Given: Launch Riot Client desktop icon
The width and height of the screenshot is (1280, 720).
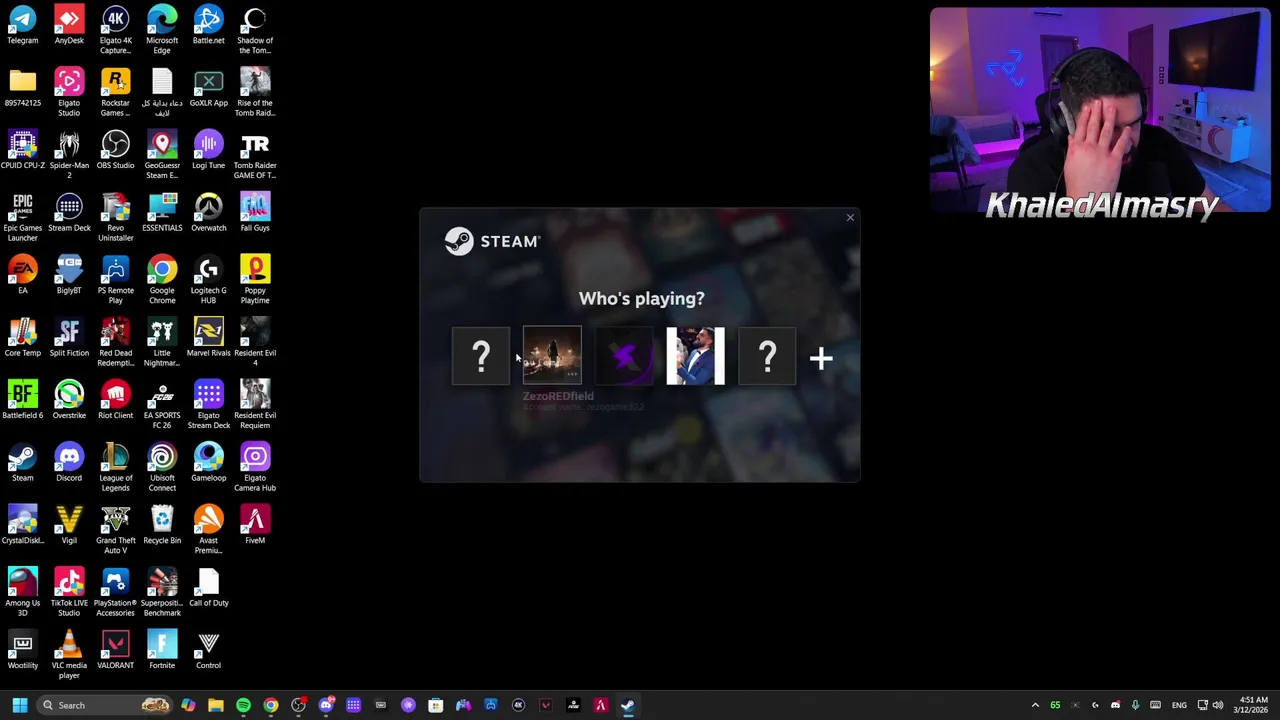Looking at the screenshot, I should [115, 401].
